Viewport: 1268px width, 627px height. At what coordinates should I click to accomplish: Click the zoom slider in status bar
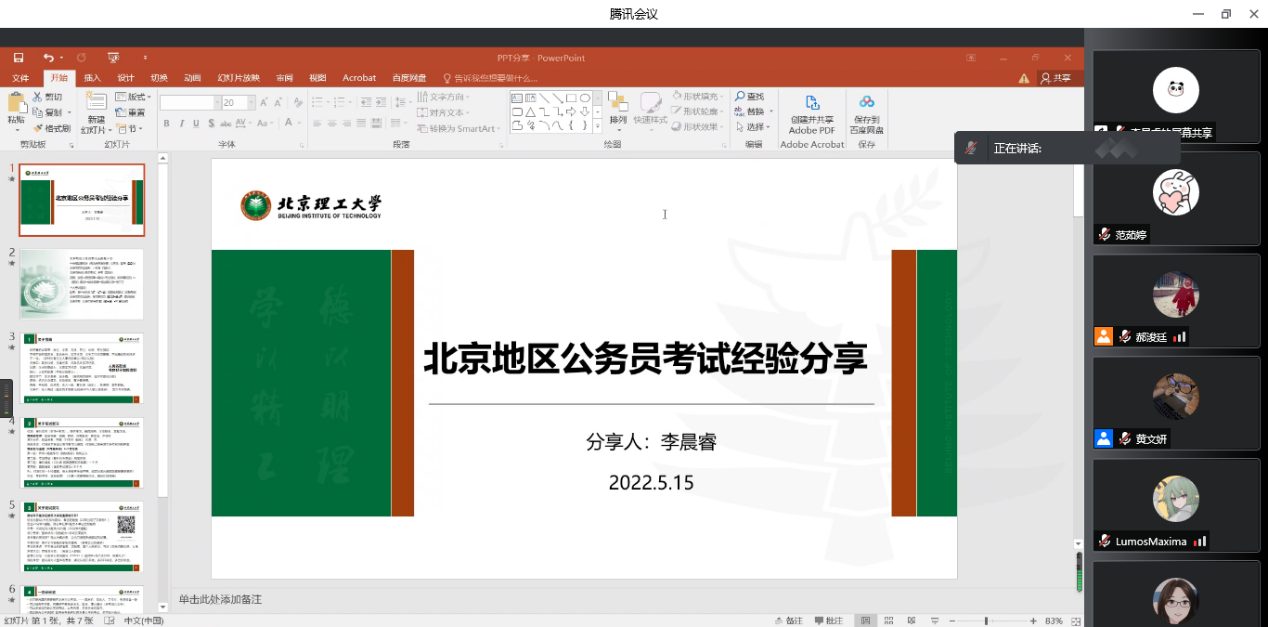[x=986, y=621]
